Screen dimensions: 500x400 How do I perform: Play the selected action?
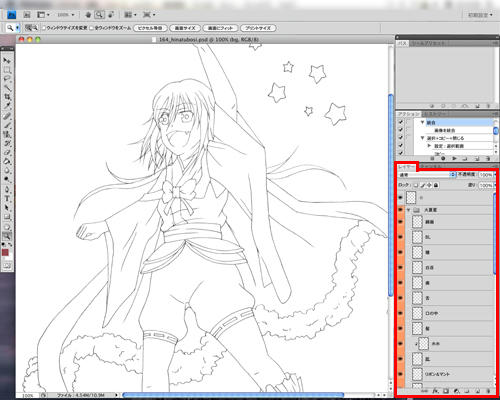coord(454,159)
